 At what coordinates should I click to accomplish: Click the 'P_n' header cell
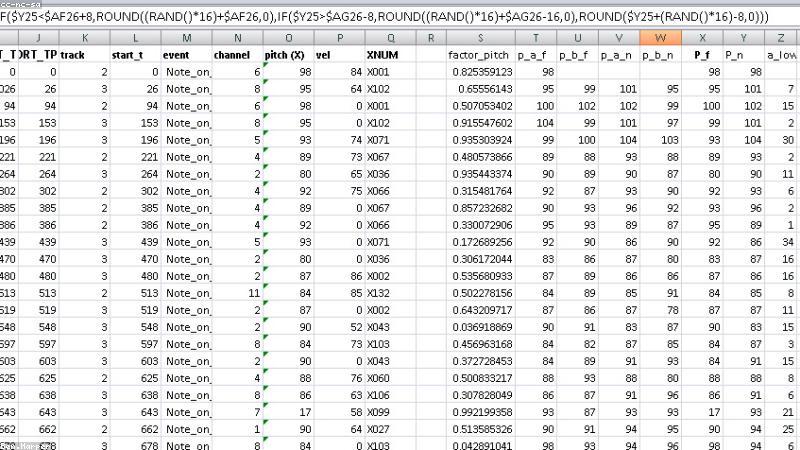pos(743,55)
